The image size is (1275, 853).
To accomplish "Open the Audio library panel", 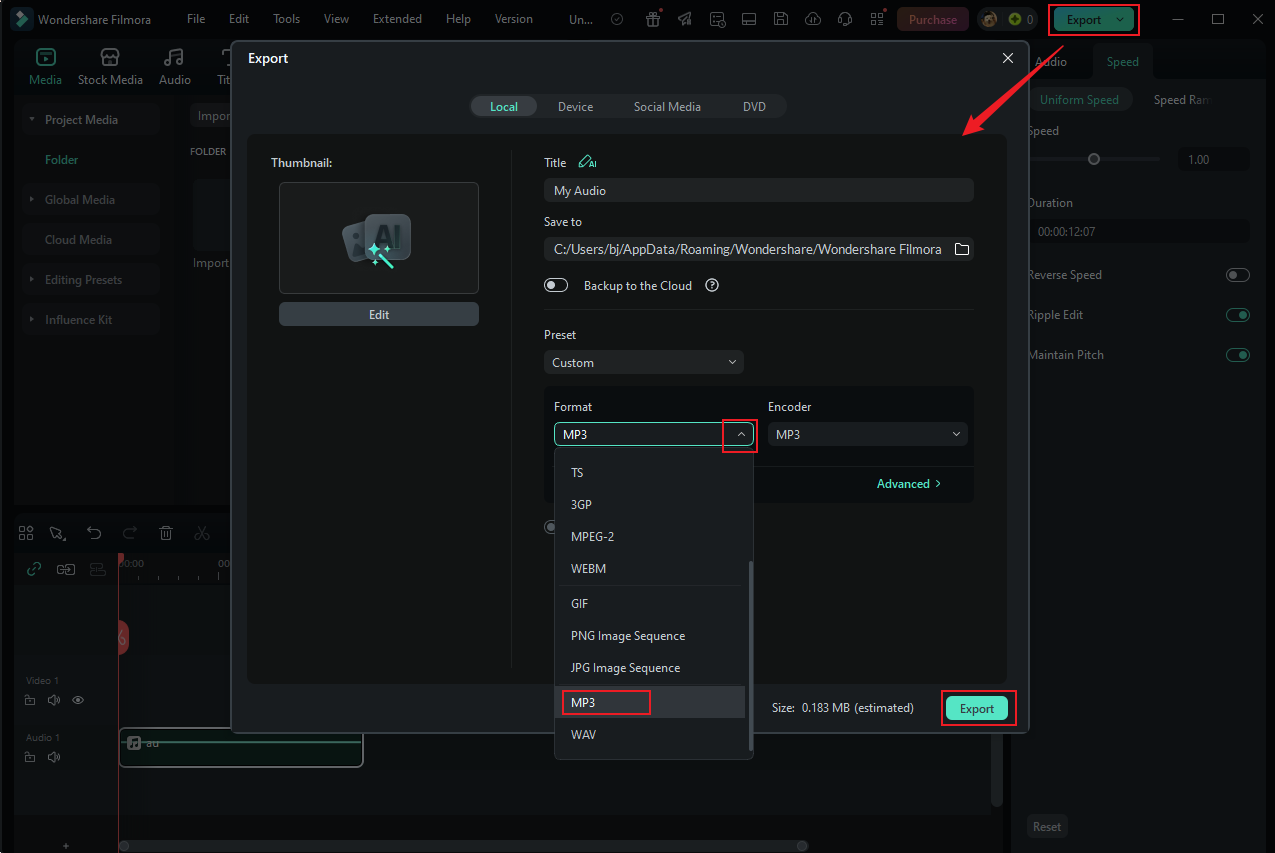I will coord(174,66).
